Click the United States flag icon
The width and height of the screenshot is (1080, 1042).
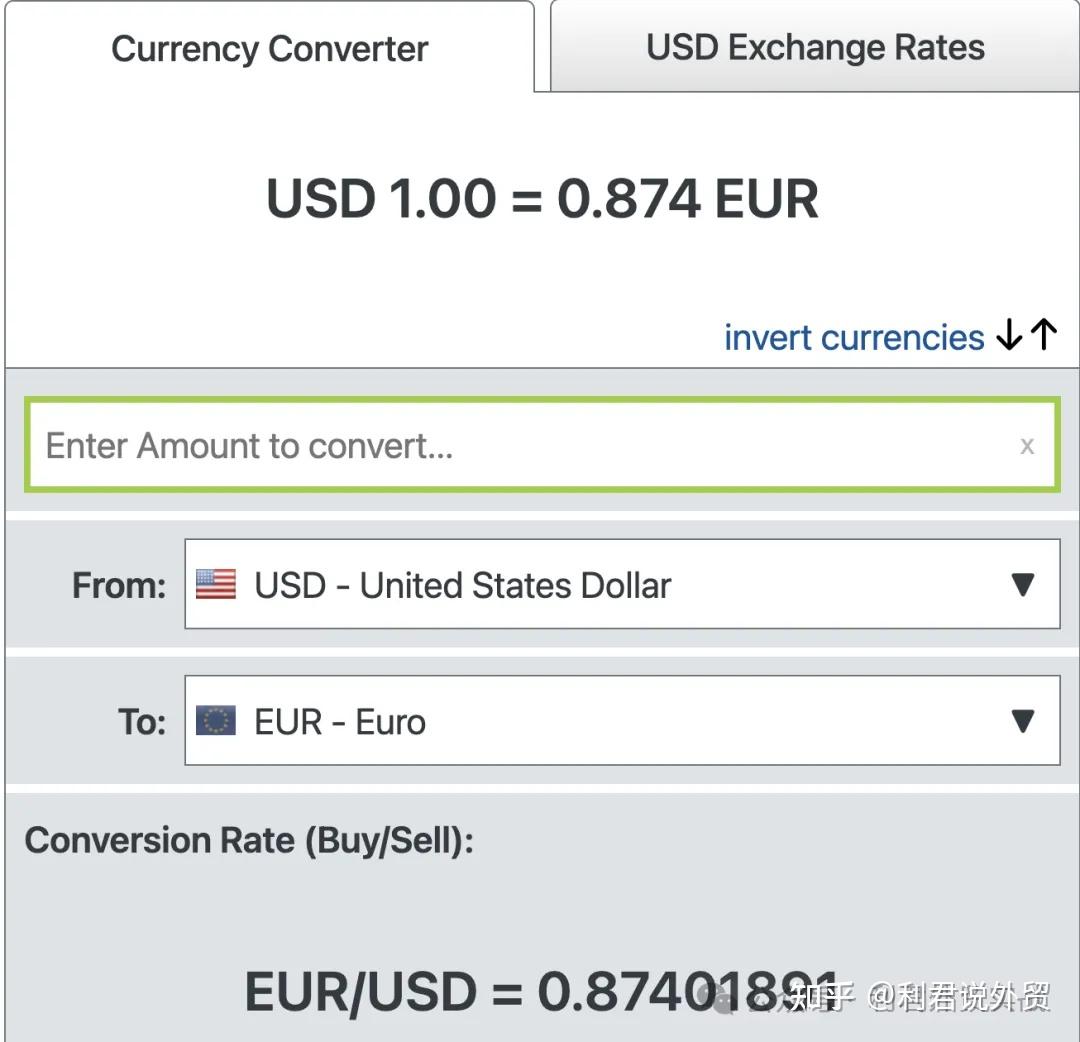pyautogui.click(x=216, y=585)
